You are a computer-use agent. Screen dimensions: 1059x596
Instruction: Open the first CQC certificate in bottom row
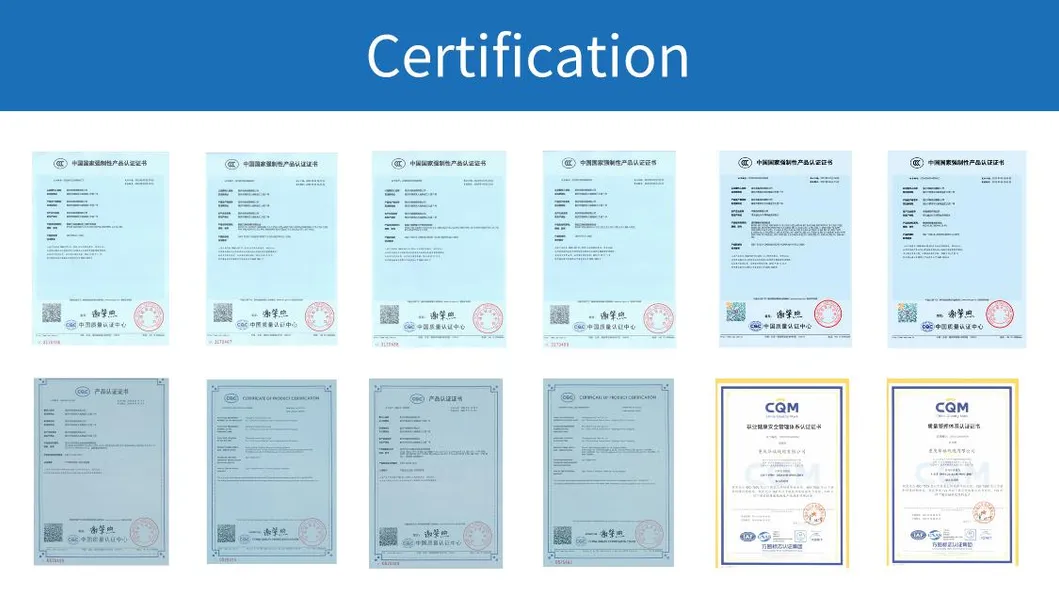101,472
